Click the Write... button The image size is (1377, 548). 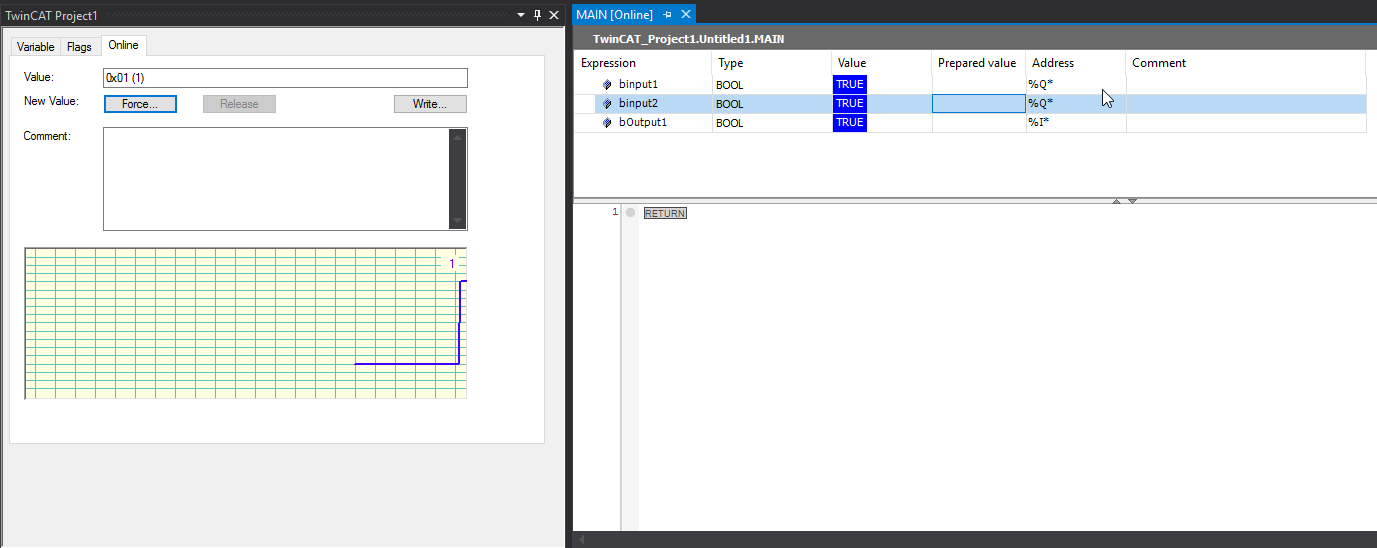pos(430,104)
